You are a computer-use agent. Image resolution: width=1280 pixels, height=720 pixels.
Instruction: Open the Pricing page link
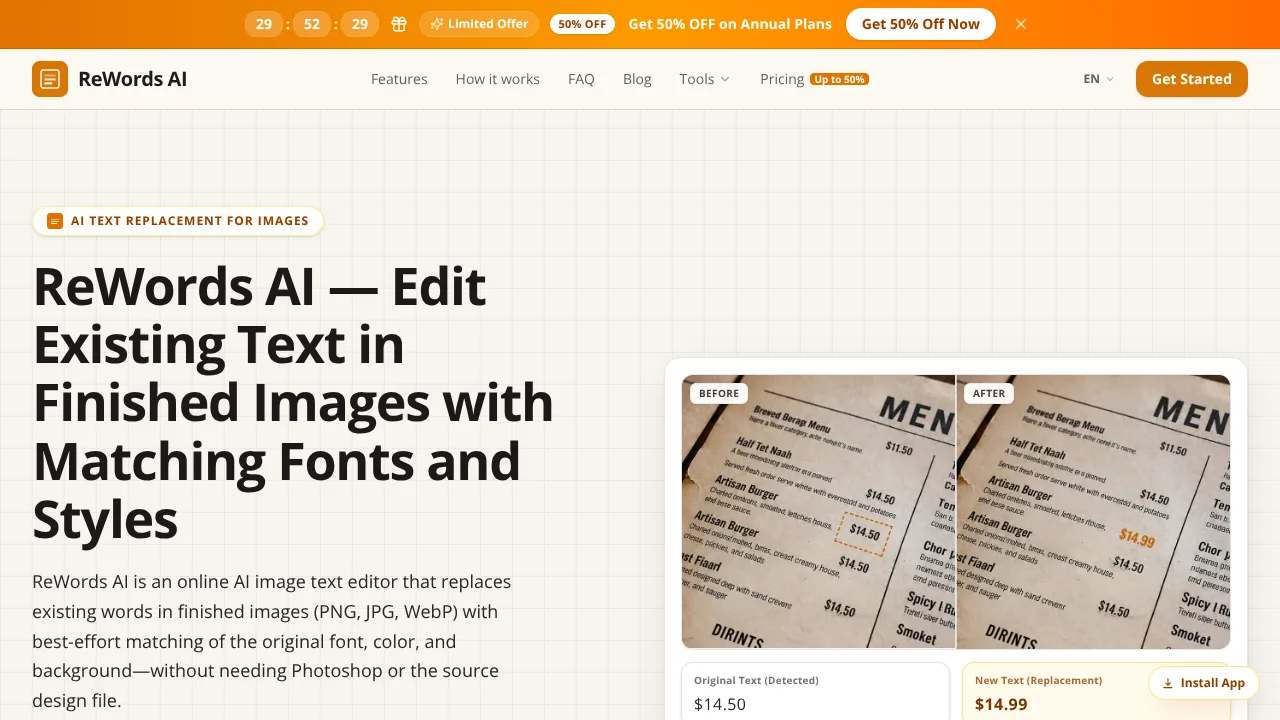[782, 79]
